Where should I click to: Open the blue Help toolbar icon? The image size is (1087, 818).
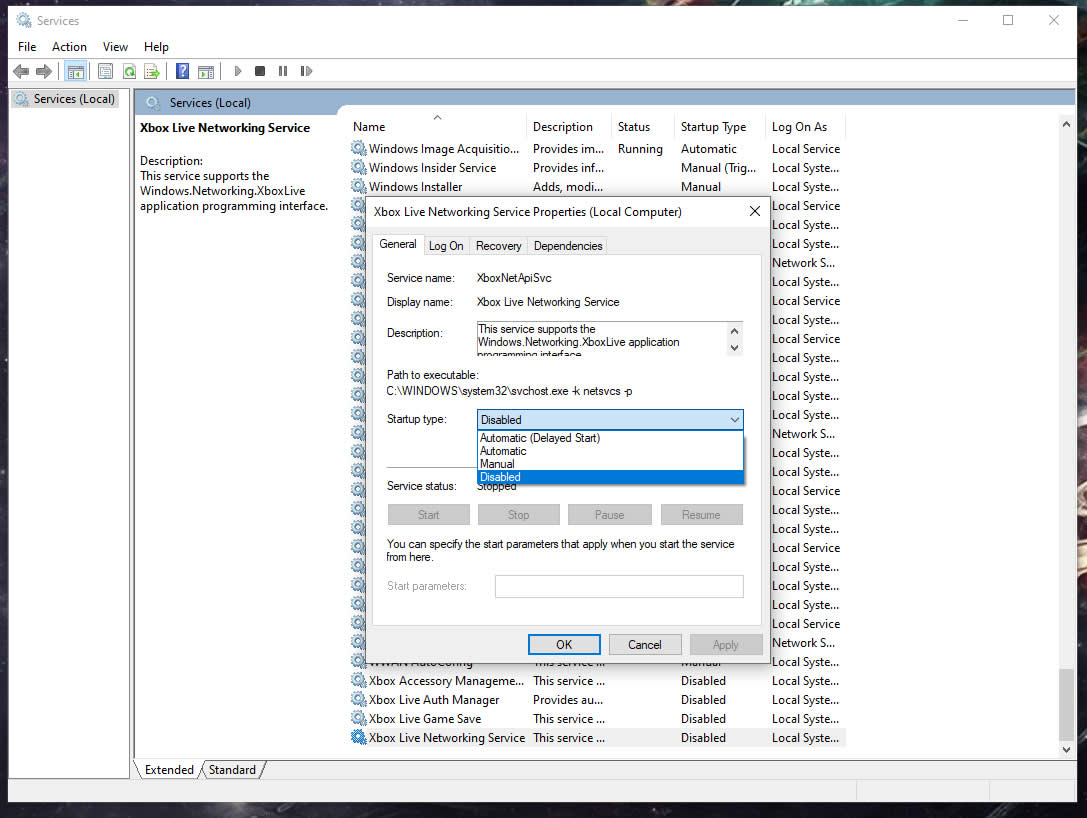182,71
